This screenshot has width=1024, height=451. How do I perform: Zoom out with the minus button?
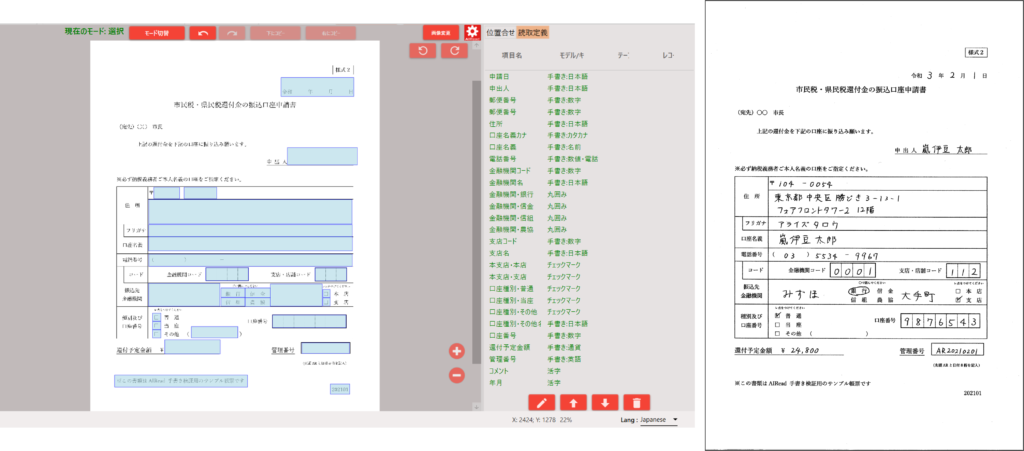coord(457,375)
